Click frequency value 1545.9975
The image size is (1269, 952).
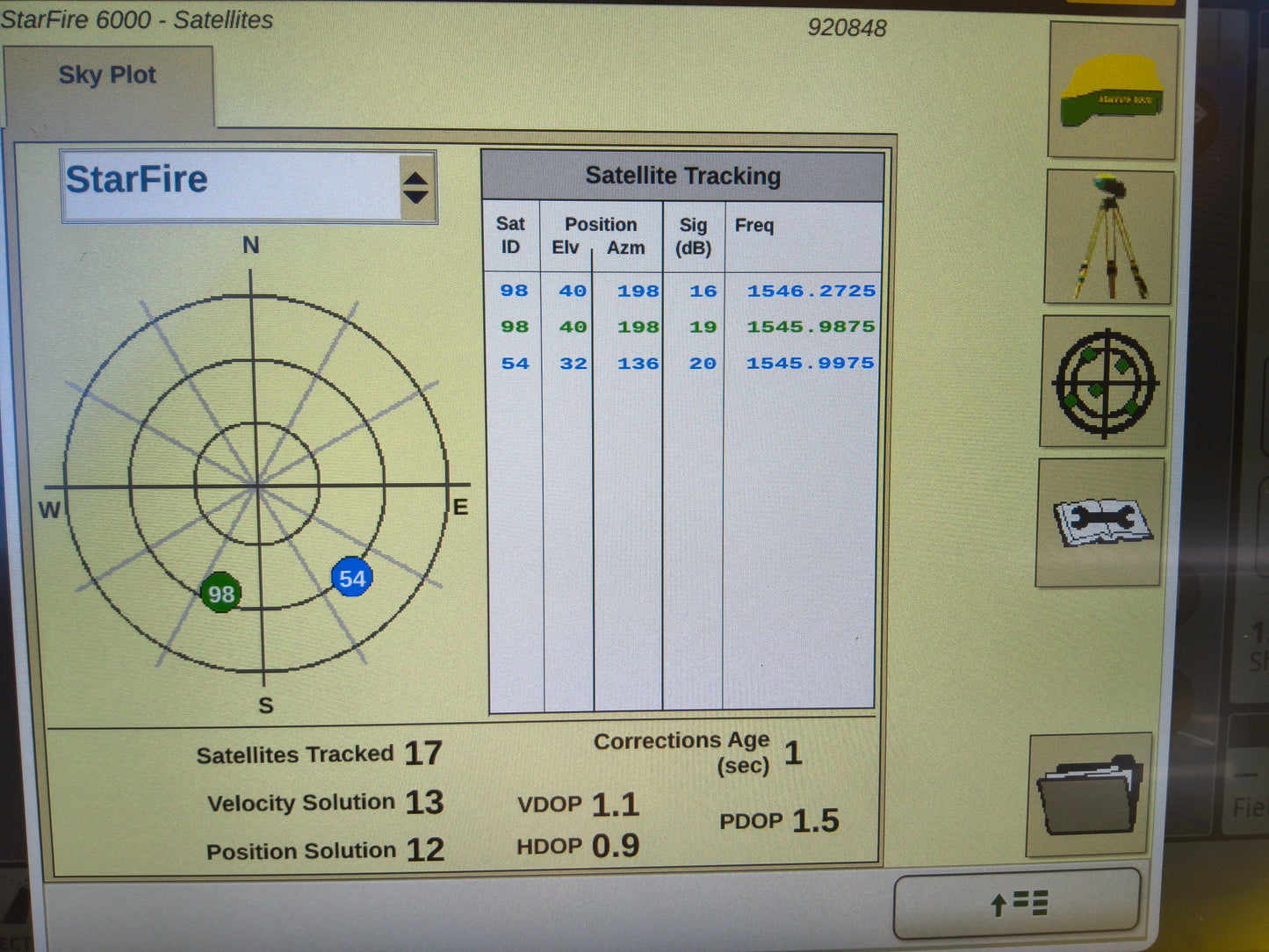coord(810,363)
